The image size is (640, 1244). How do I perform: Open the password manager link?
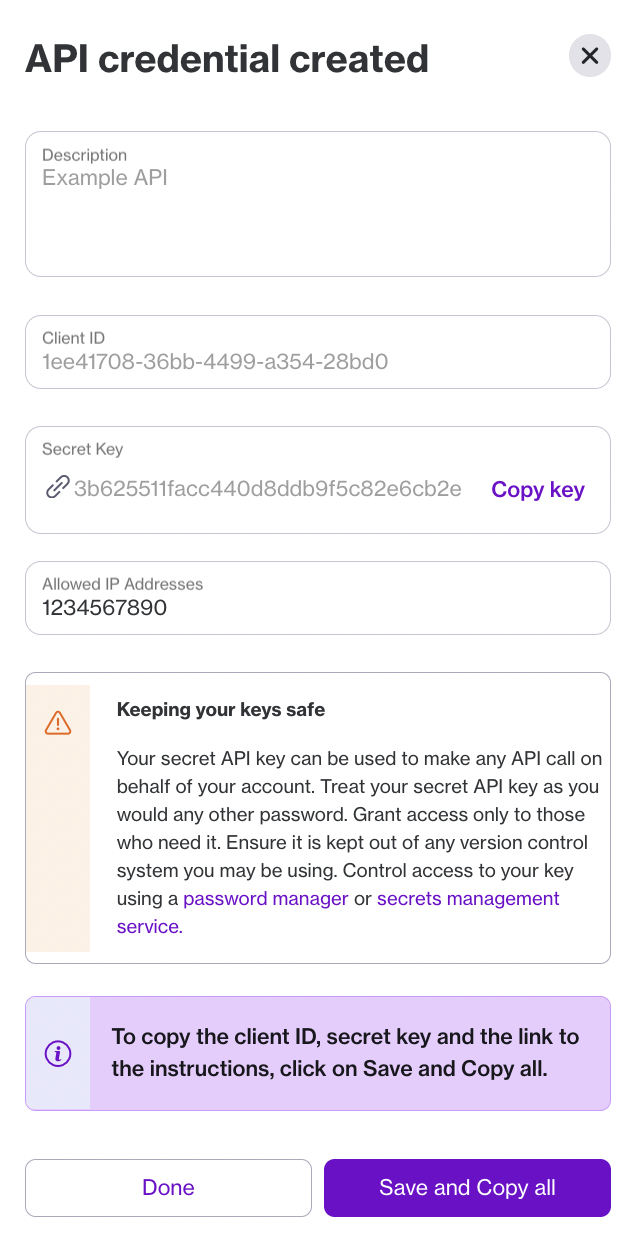click(x=265, y=898)
